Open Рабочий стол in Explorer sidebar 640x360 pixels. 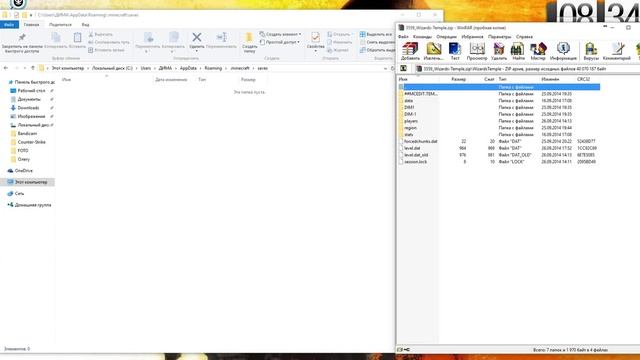[31, 91]
